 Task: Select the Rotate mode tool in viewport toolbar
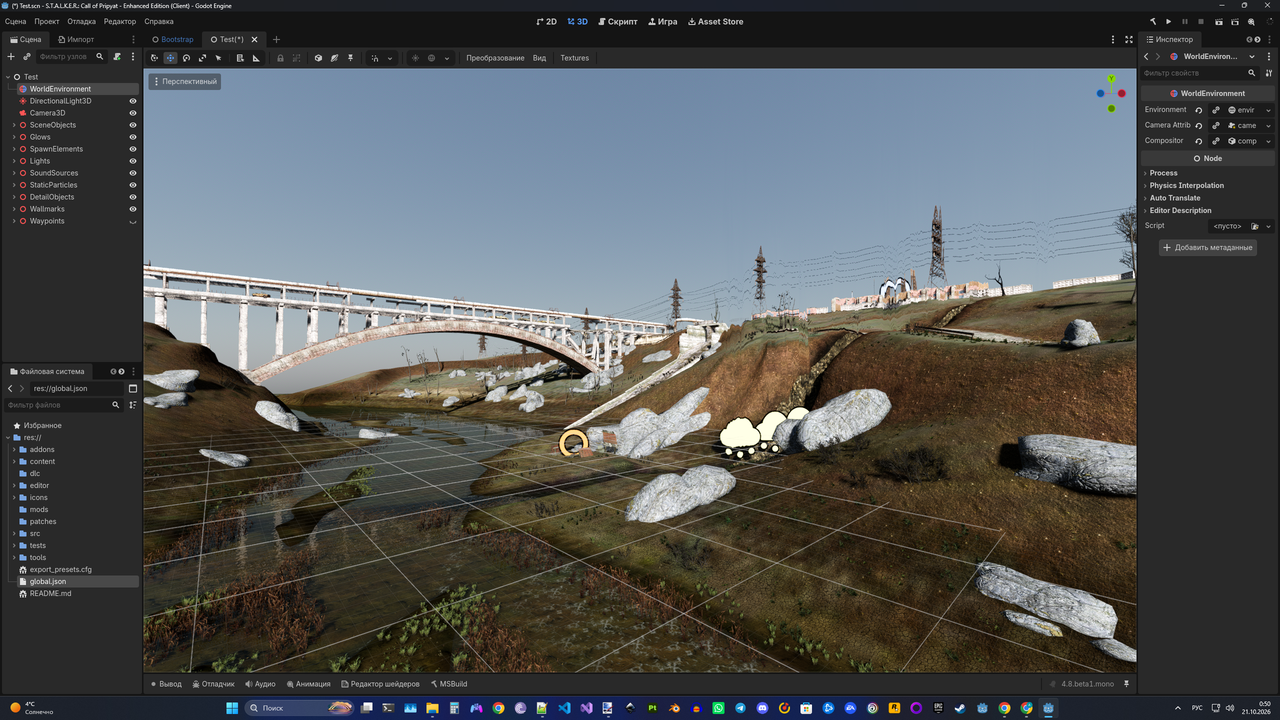(186, 58)
